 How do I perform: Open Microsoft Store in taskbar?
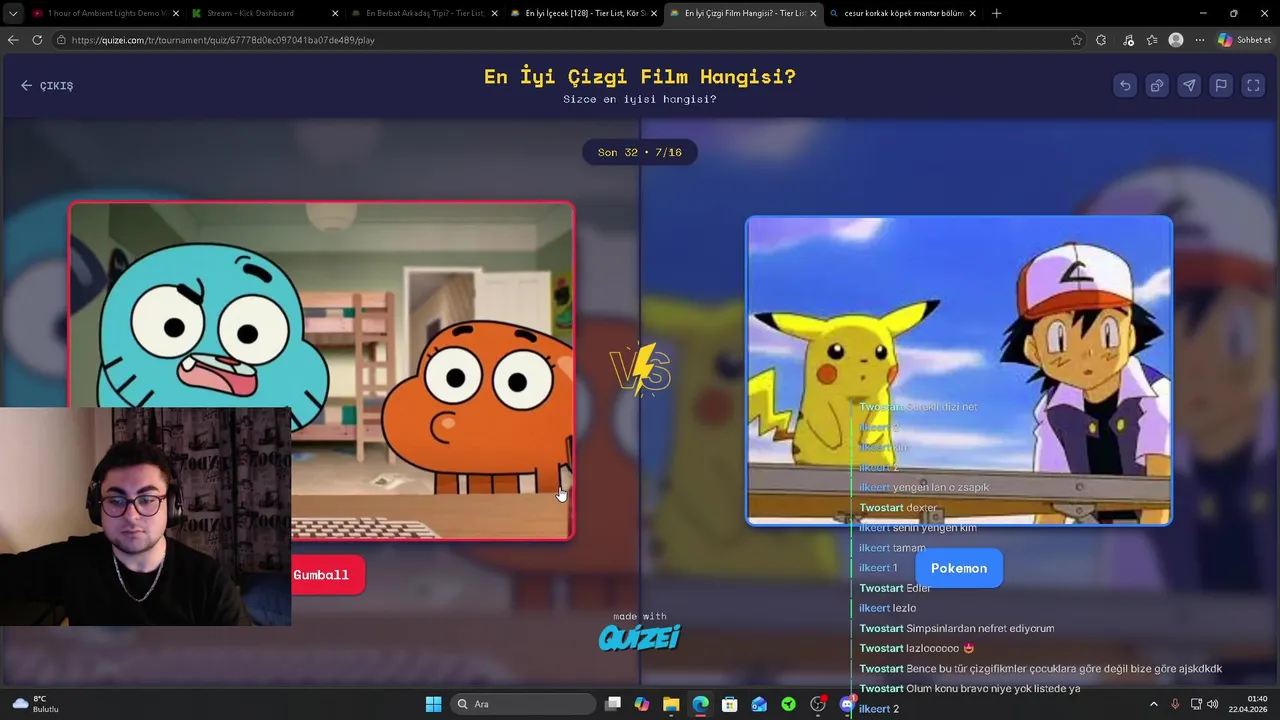click(x=730, y=704)
